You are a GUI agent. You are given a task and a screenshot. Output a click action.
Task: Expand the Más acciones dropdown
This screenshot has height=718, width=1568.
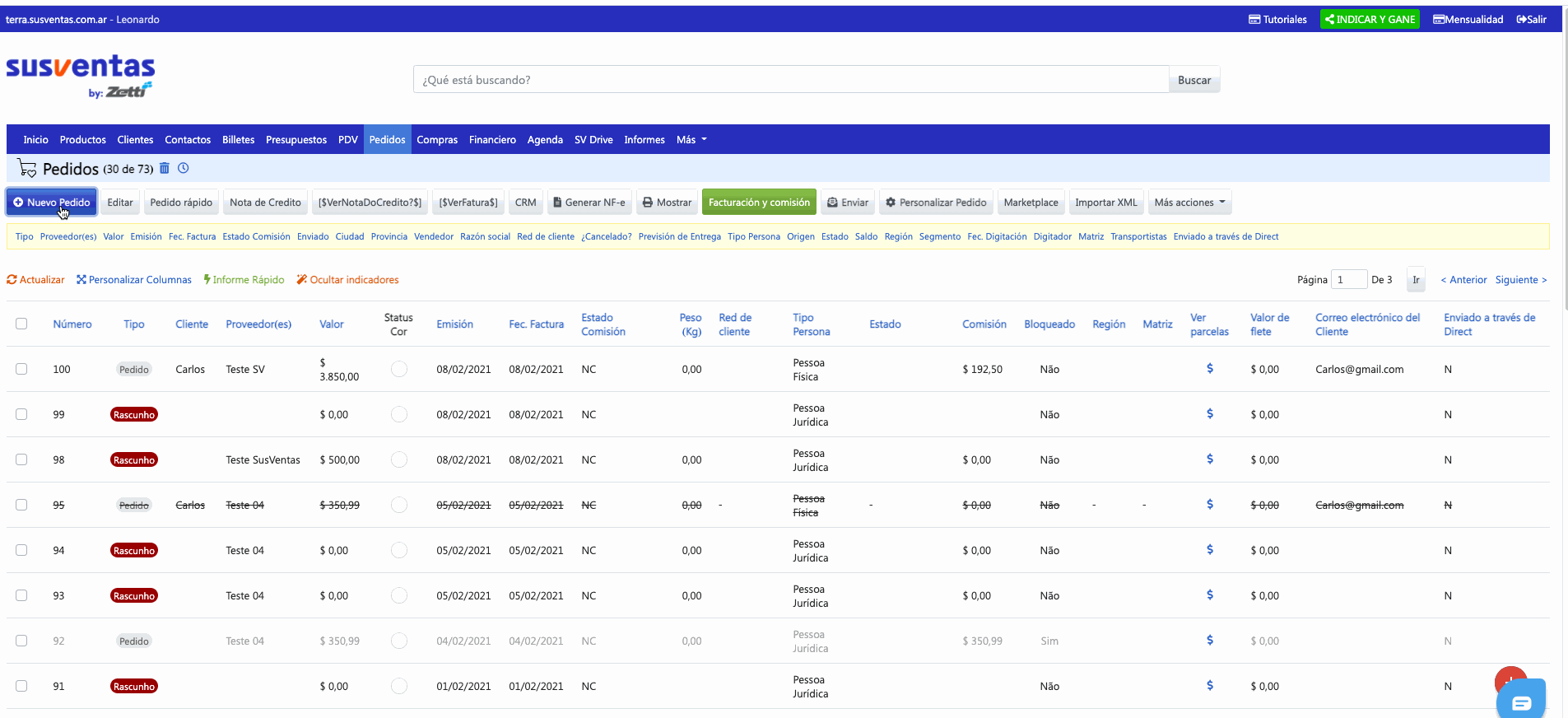(1189, 203)
